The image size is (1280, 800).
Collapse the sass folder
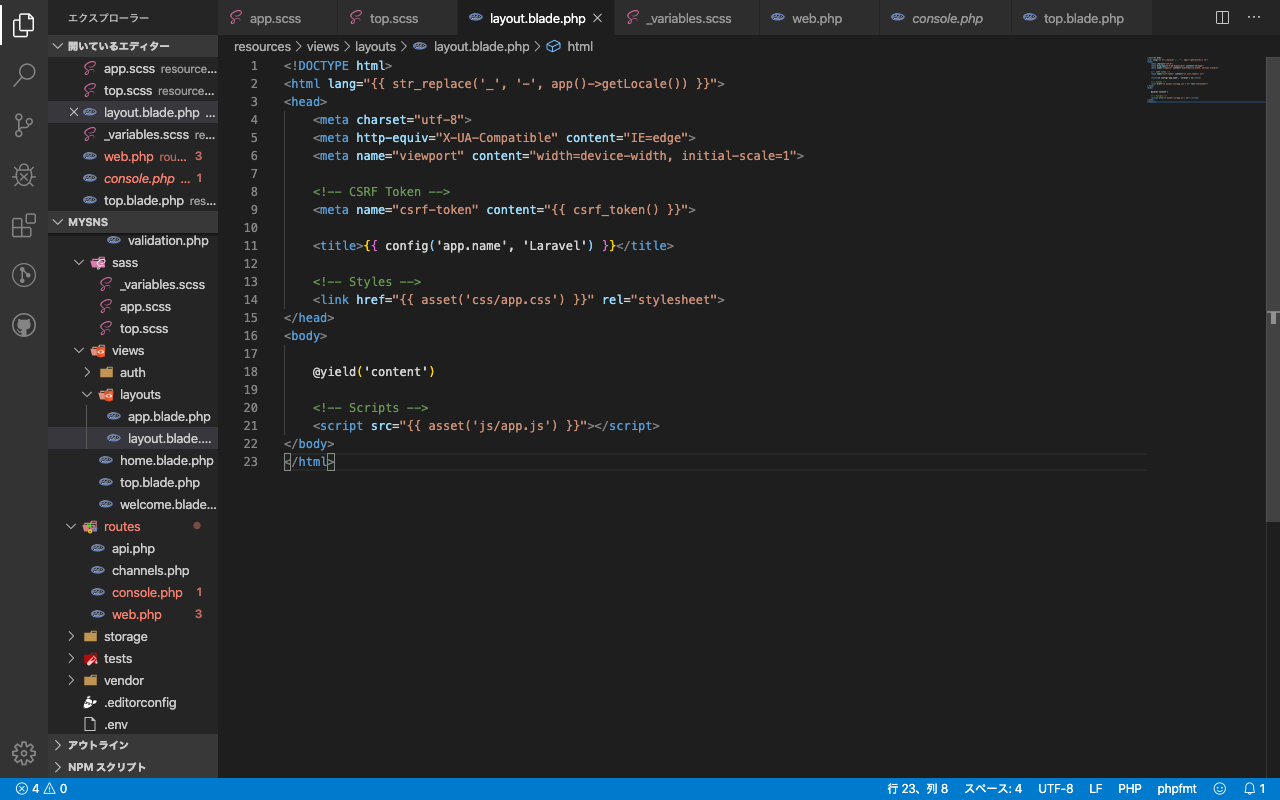(133, 263)
